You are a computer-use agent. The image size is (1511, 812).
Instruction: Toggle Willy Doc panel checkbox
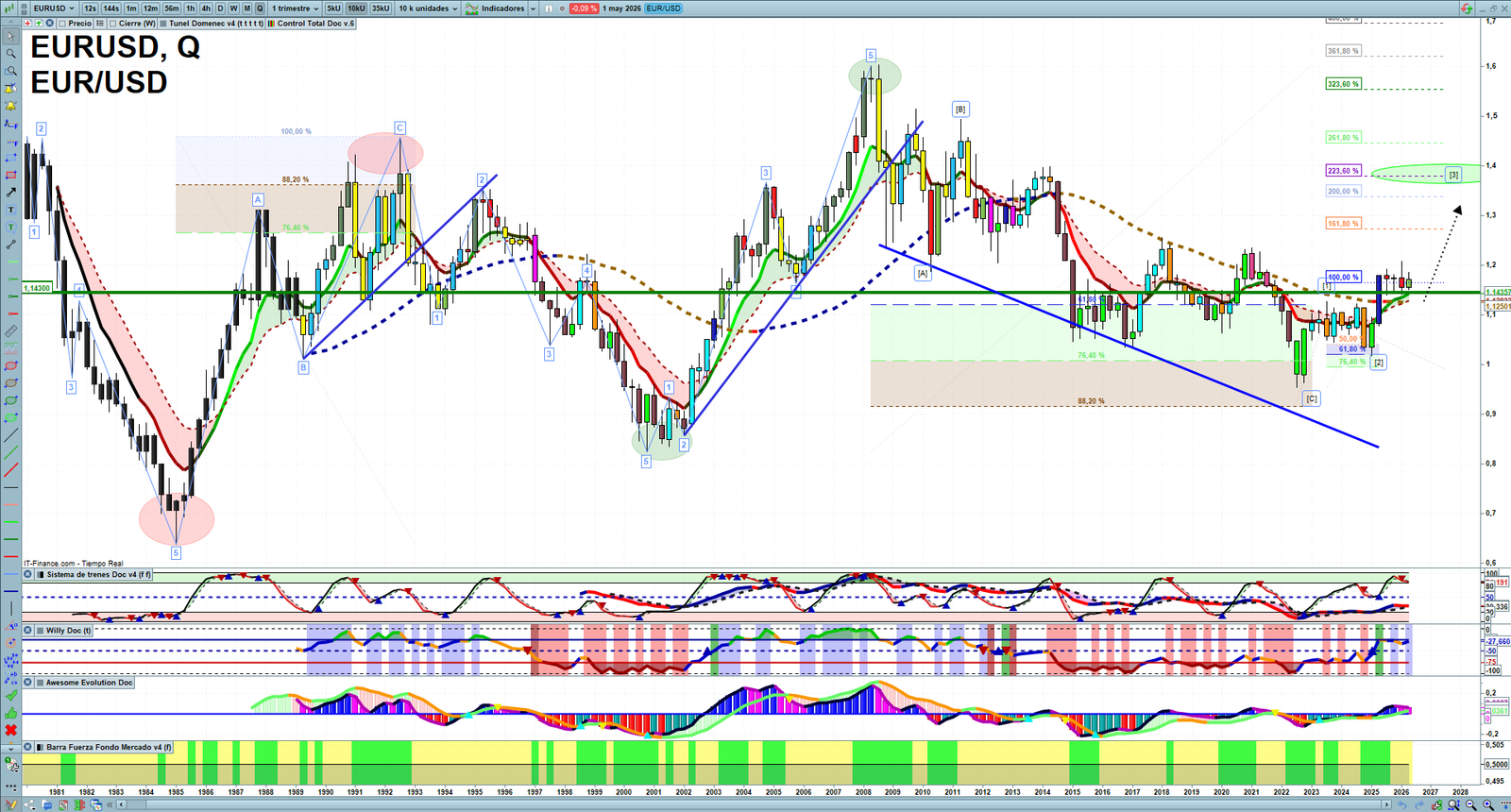click(x=41, y=630)
